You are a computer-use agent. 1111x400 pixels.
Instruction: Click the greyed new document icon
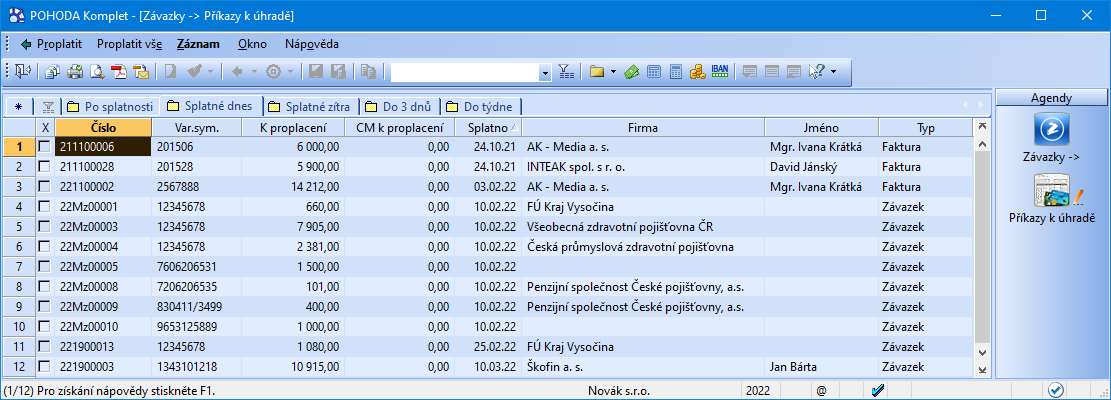170,72
